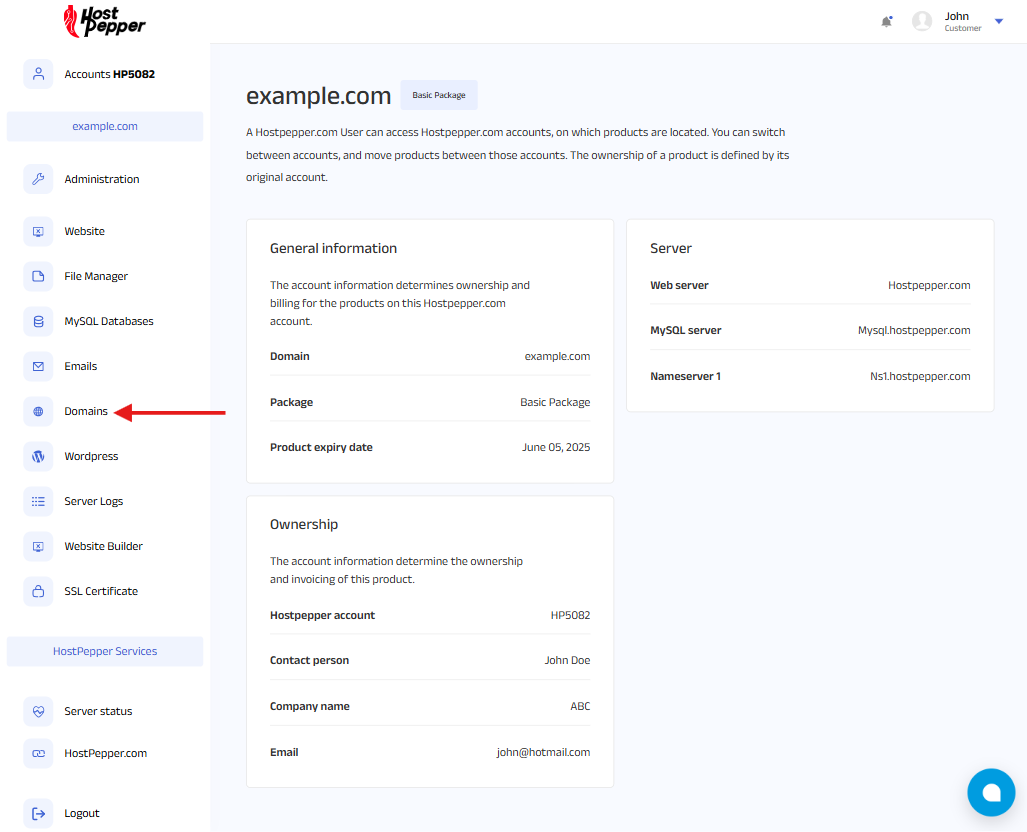The height and width of the screenshot is (832, 1027).
Task: Click the Emails envelope icon
Action: (x=38, y=366)
